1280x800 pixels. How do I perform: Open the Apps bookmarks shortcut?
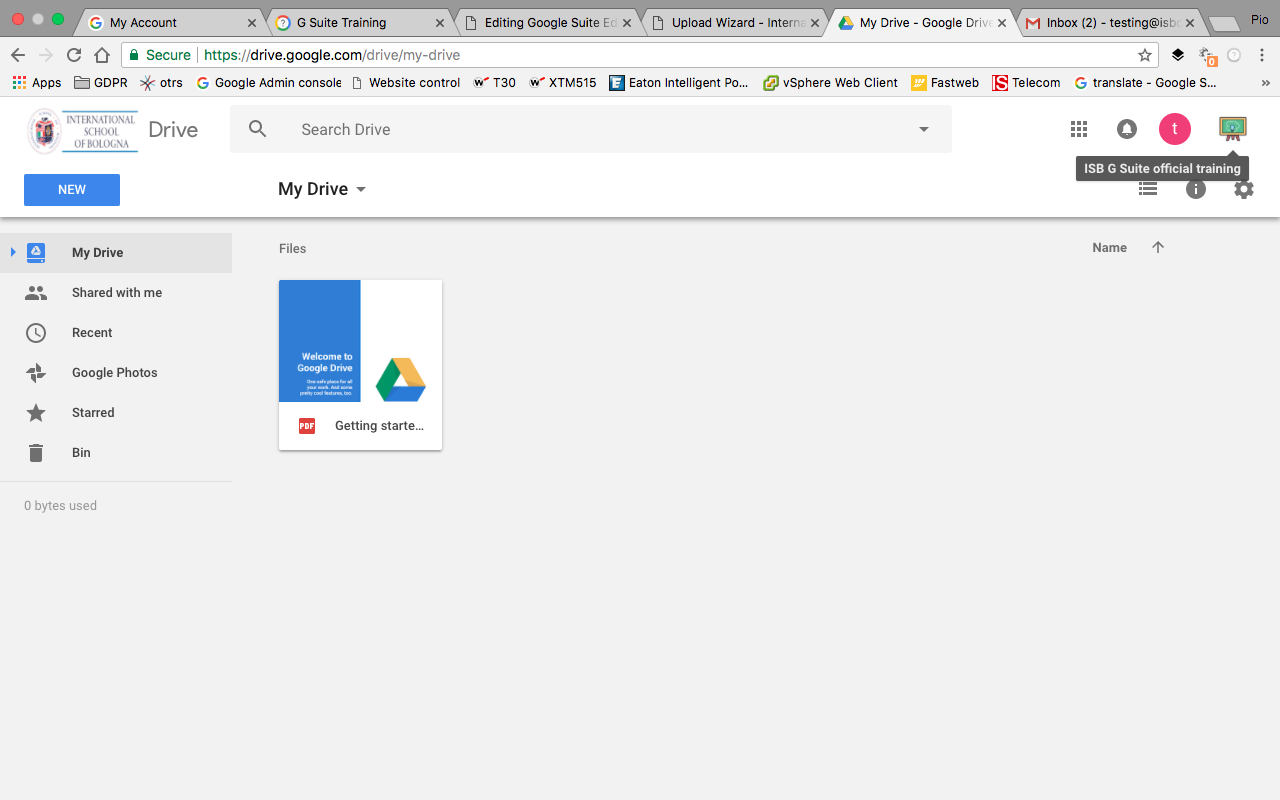click(37, 83)
